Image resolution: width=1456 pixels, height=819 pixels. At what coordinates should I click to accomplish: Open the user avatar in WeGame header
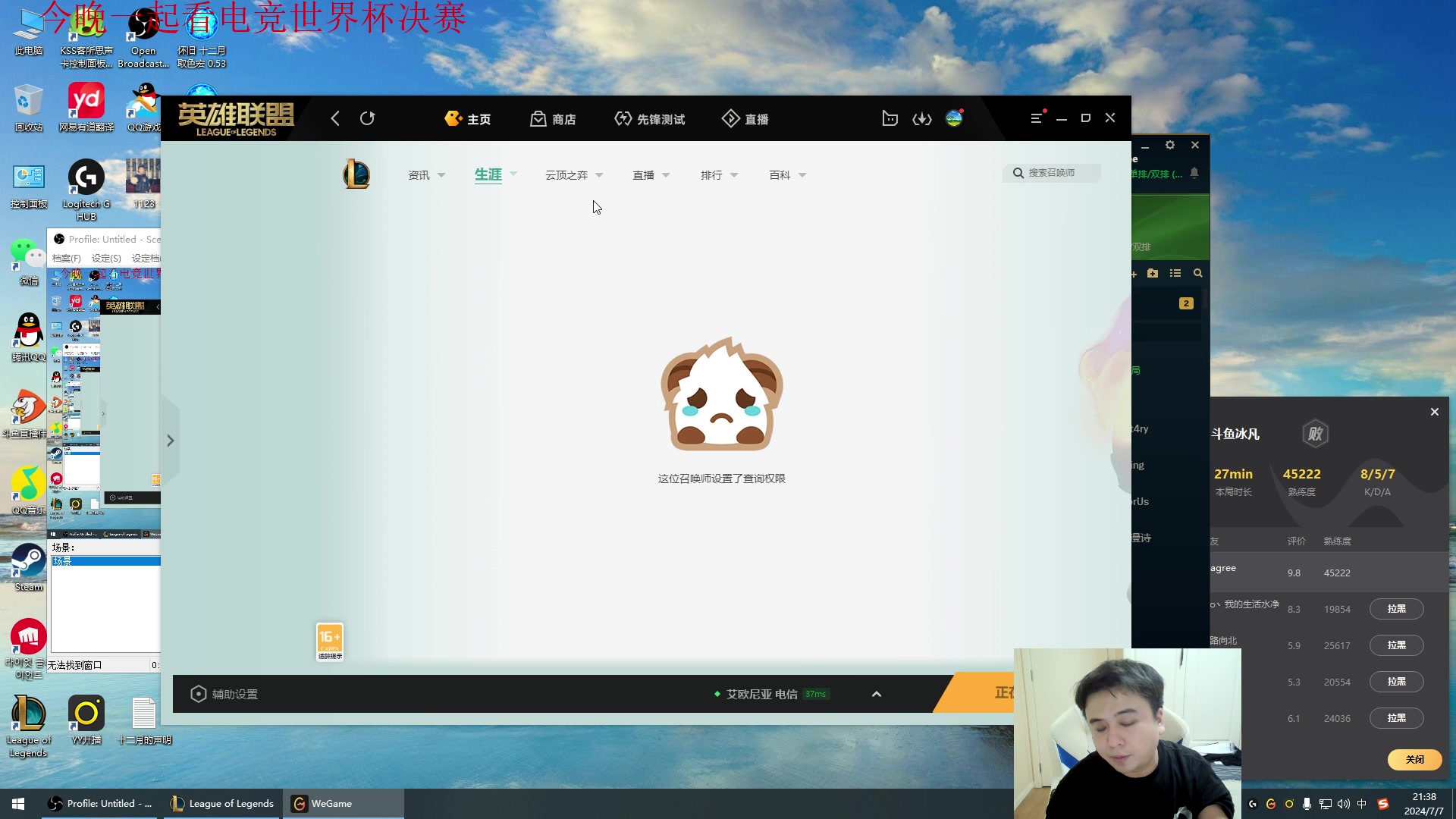954,118
